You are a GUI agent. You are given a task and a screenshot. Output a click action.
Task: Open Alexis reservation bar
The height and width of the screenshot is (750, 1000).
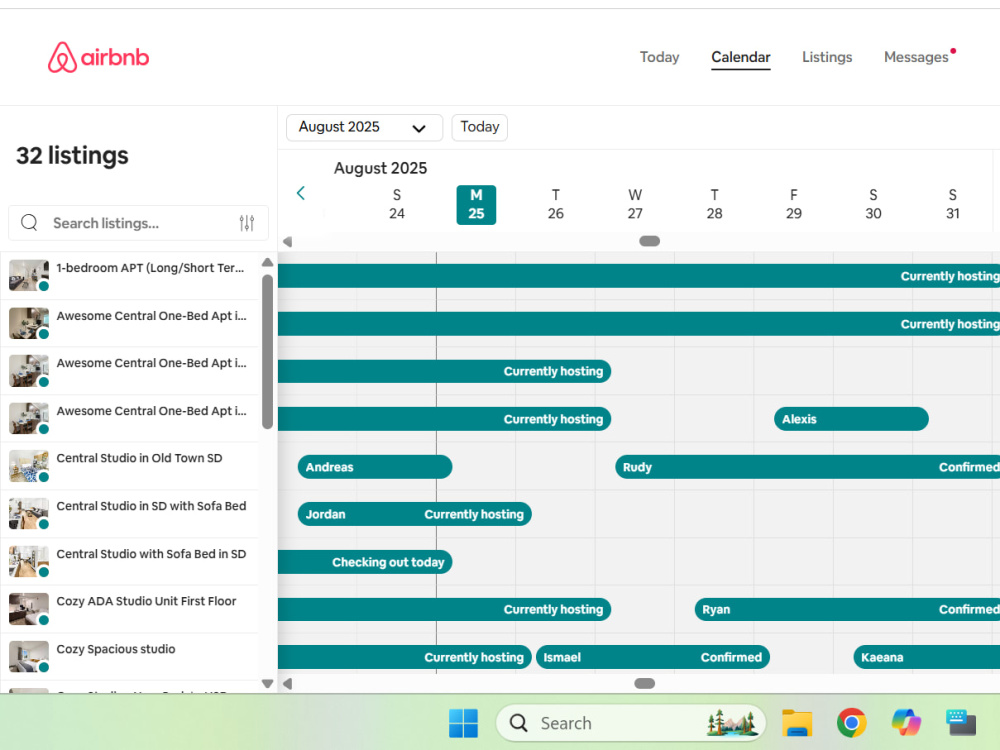(851, 419)
